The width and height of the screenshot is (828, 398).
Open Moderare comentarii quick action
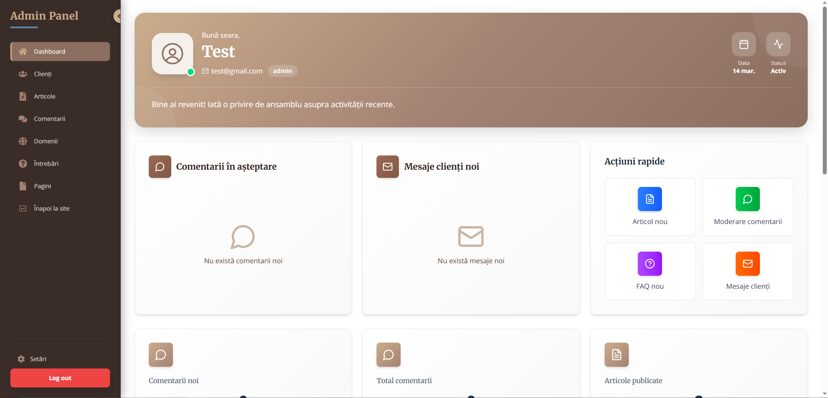(748, 207)
